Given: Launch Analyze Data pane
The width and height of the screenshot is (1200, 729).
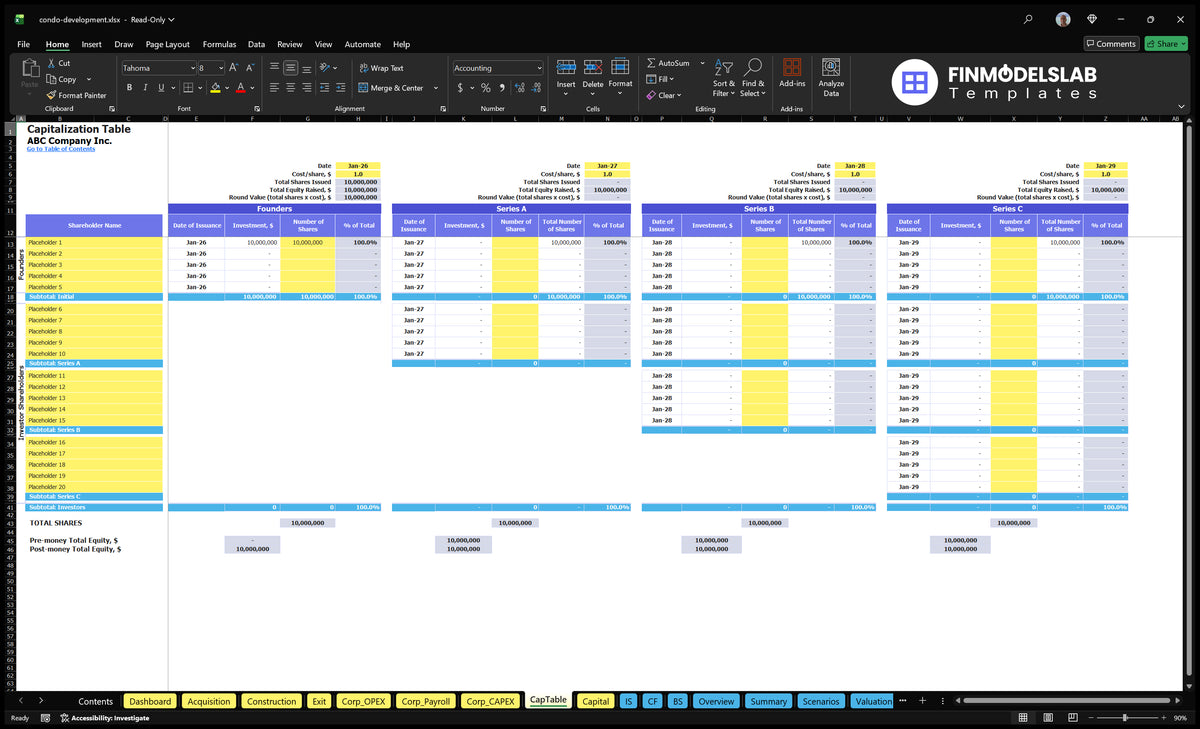Looking at the screenshot, I should click(x=831, y=78).
